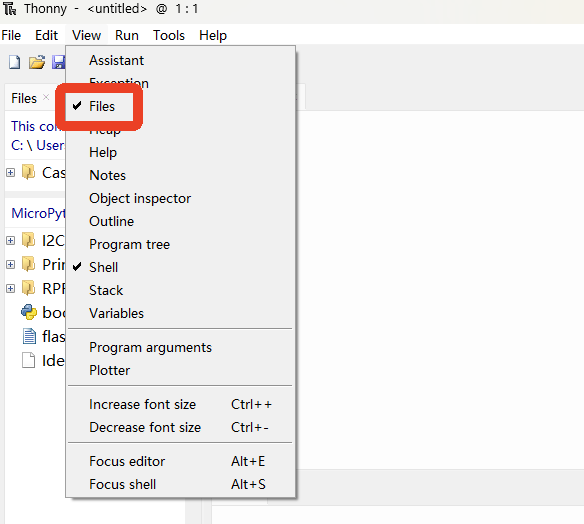Expand the Pri folder tree node

pos(10,265)
